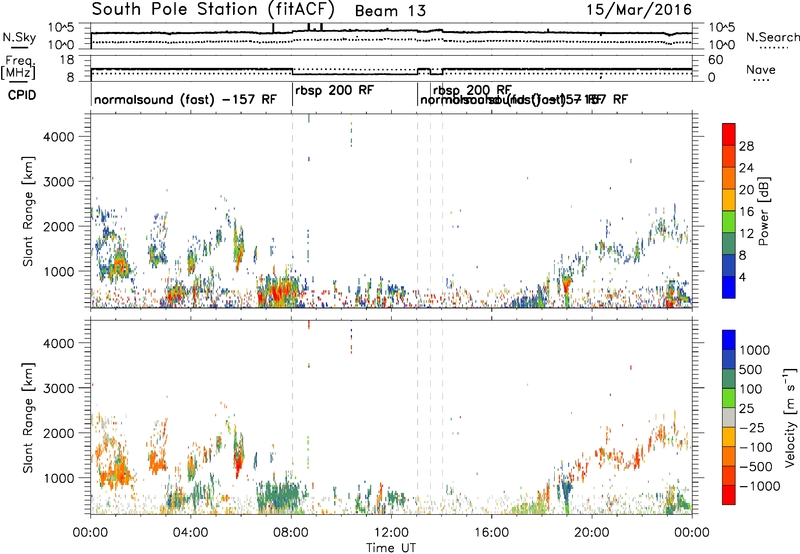Click the "N.Sky" legend label
800x554 pixels.
[19, 37]
